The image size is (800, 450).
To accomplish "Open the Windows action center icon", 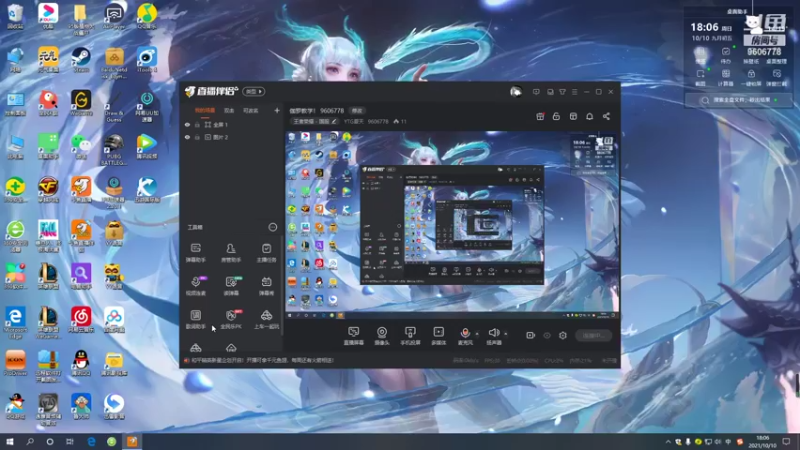I will click(786, 441).
